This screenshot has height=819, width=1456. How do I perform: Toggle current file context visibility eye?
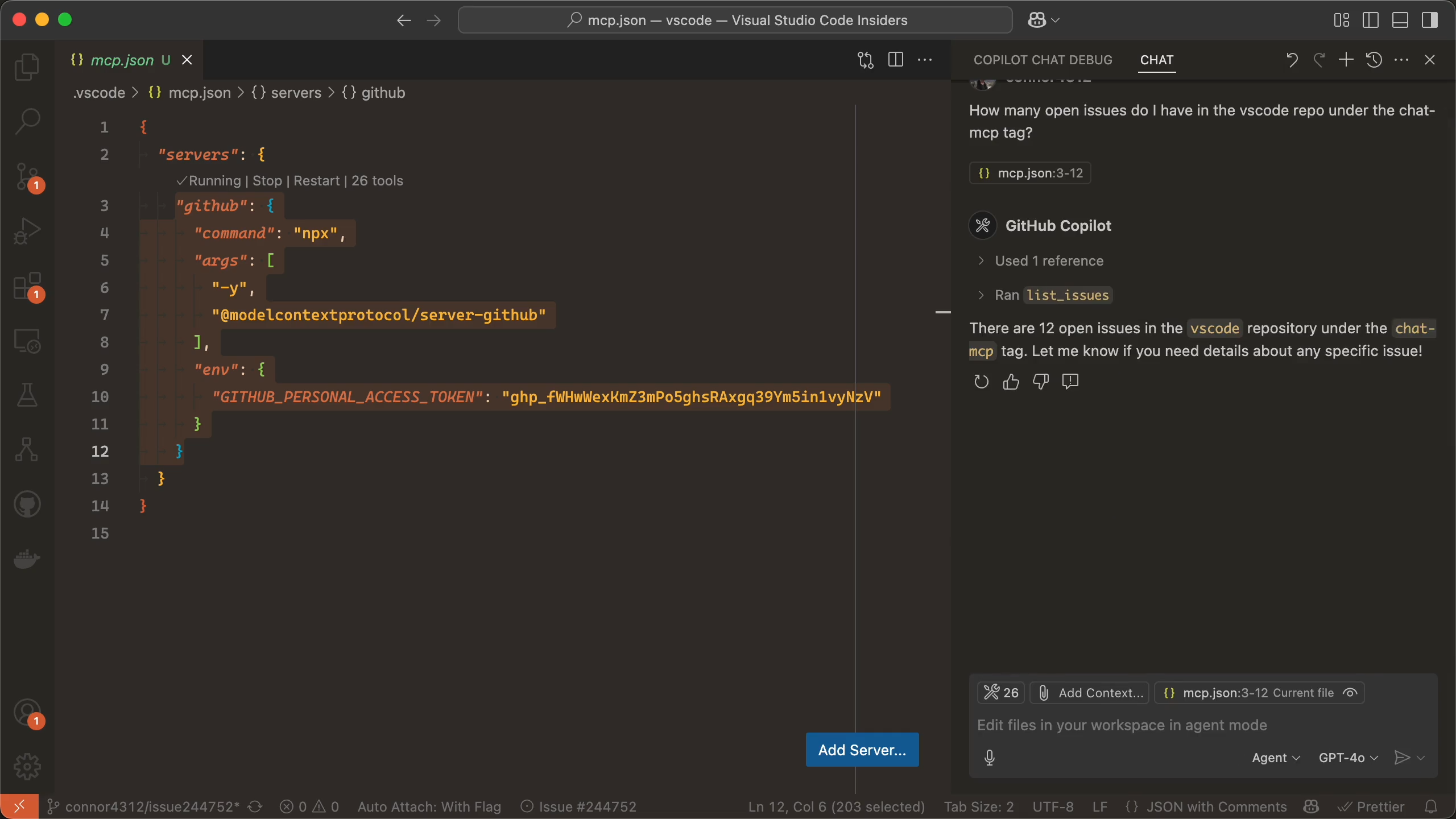click(x=1350, y=693)
